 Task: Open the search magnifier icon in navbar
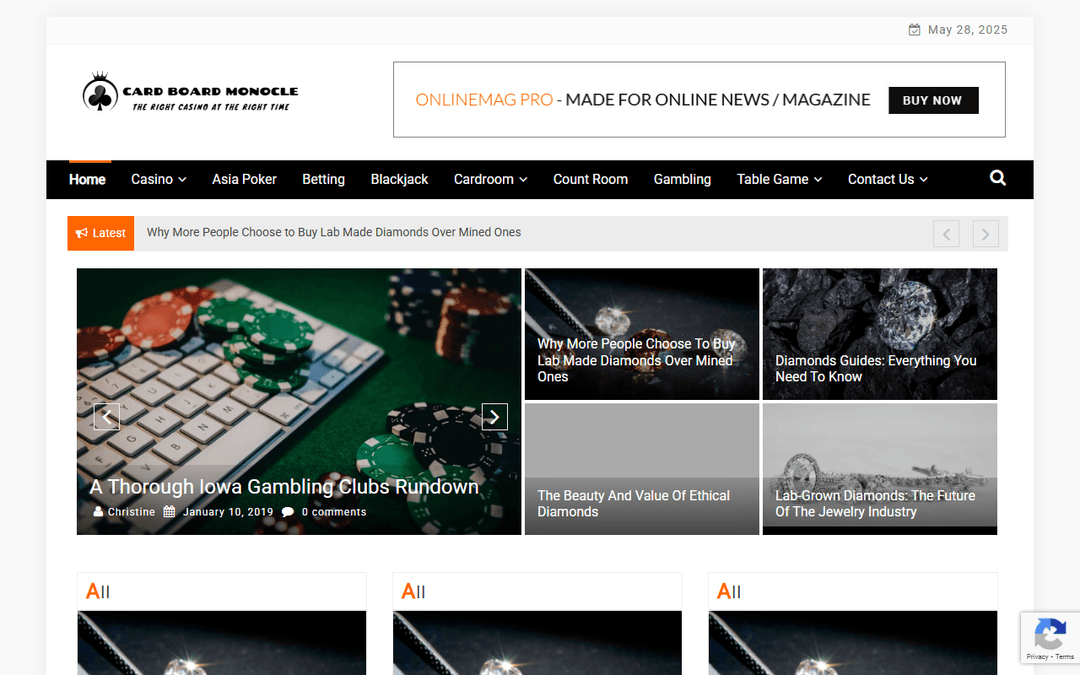point(997,178)
